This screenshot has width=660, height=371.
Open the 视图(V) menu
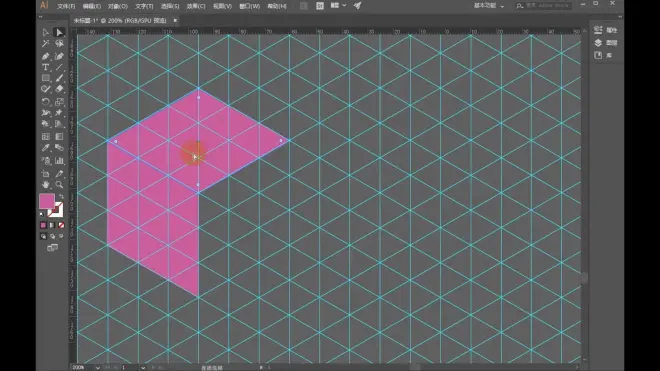pos(222,6)
